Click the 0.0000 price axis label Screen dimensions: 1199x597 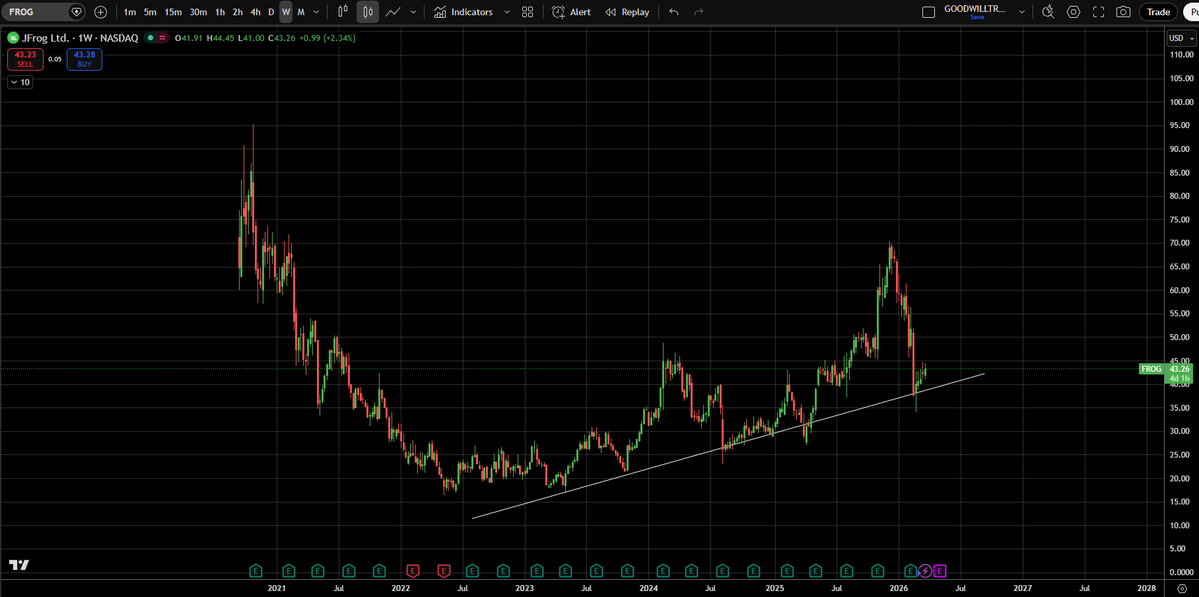[1182, 572]
